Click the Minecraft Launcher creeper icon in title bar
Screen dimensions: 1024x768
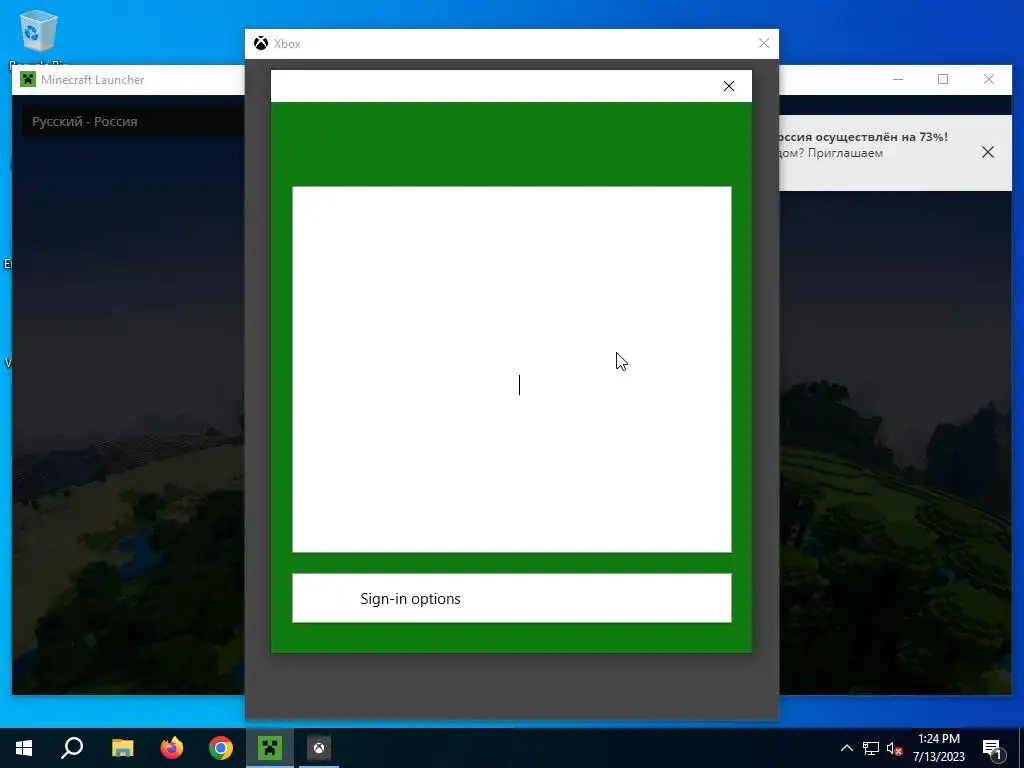pos(27,80)
